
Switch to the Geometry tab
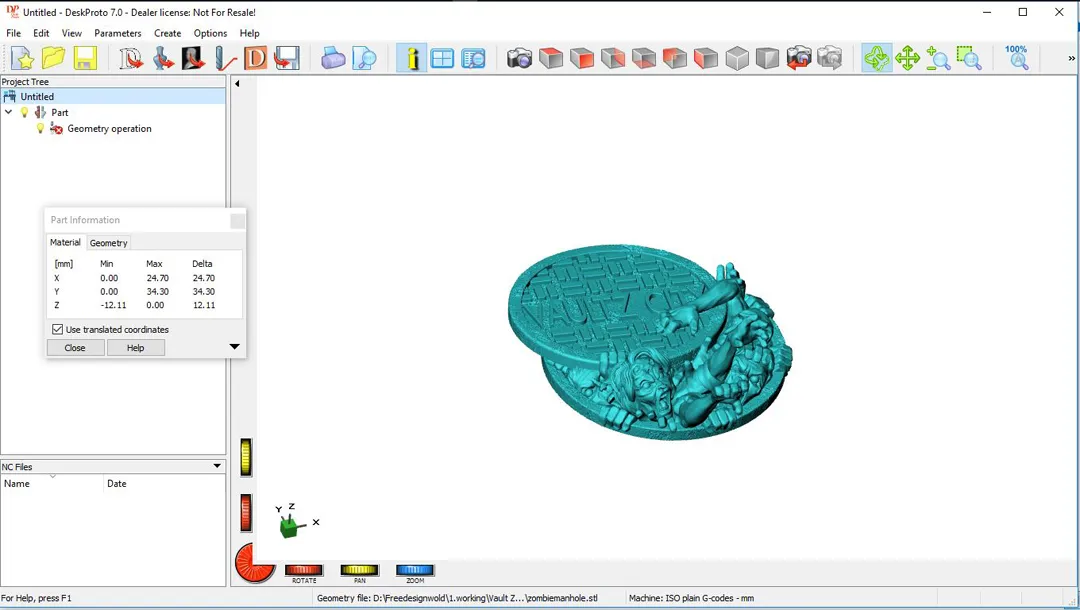[x=109, y=243]
